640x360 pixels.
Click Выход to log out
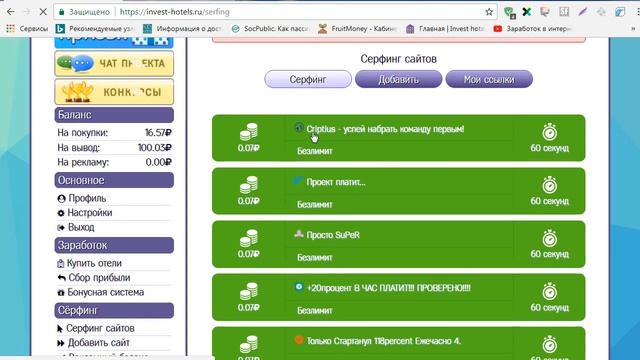pyautogui.click(x=81, y=227)
